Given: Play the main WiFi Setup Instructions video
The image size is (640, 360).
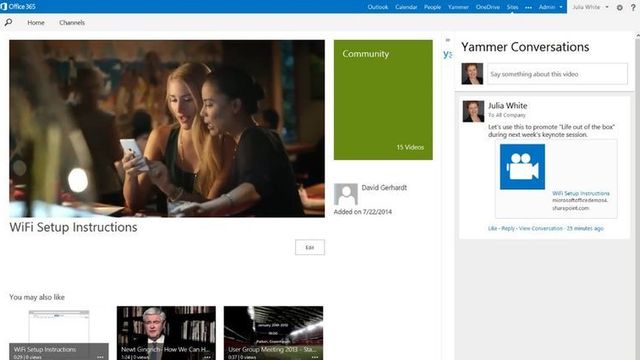Looking at the screenshot, I should pos(167,128).
